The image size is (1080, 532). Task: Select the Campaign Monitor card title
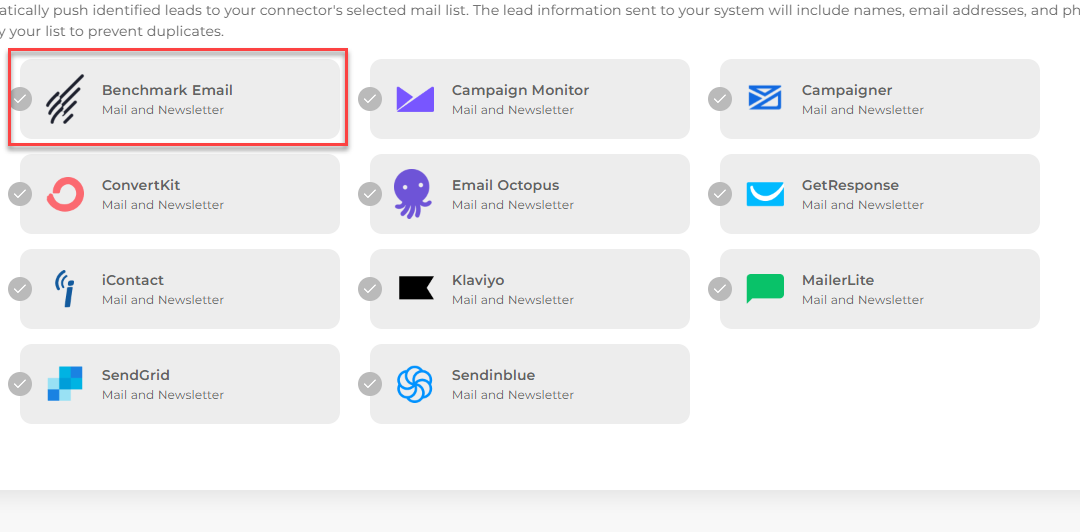click(521, 90)
